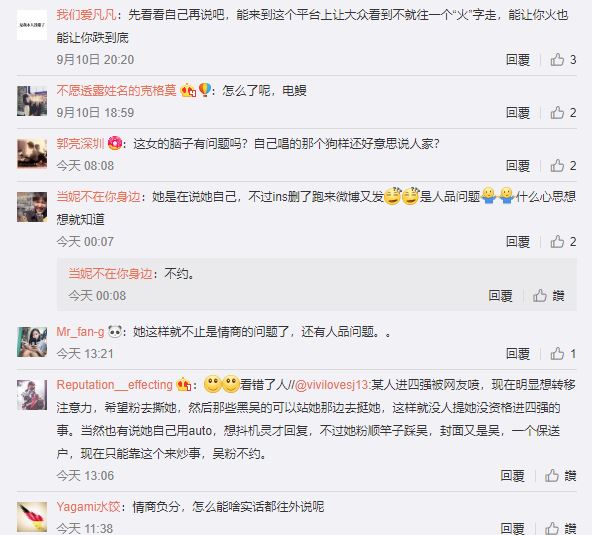Like the comment by 我们爱凡凡
This screenshot has height=535, width=592.
[x=563, y=60]
